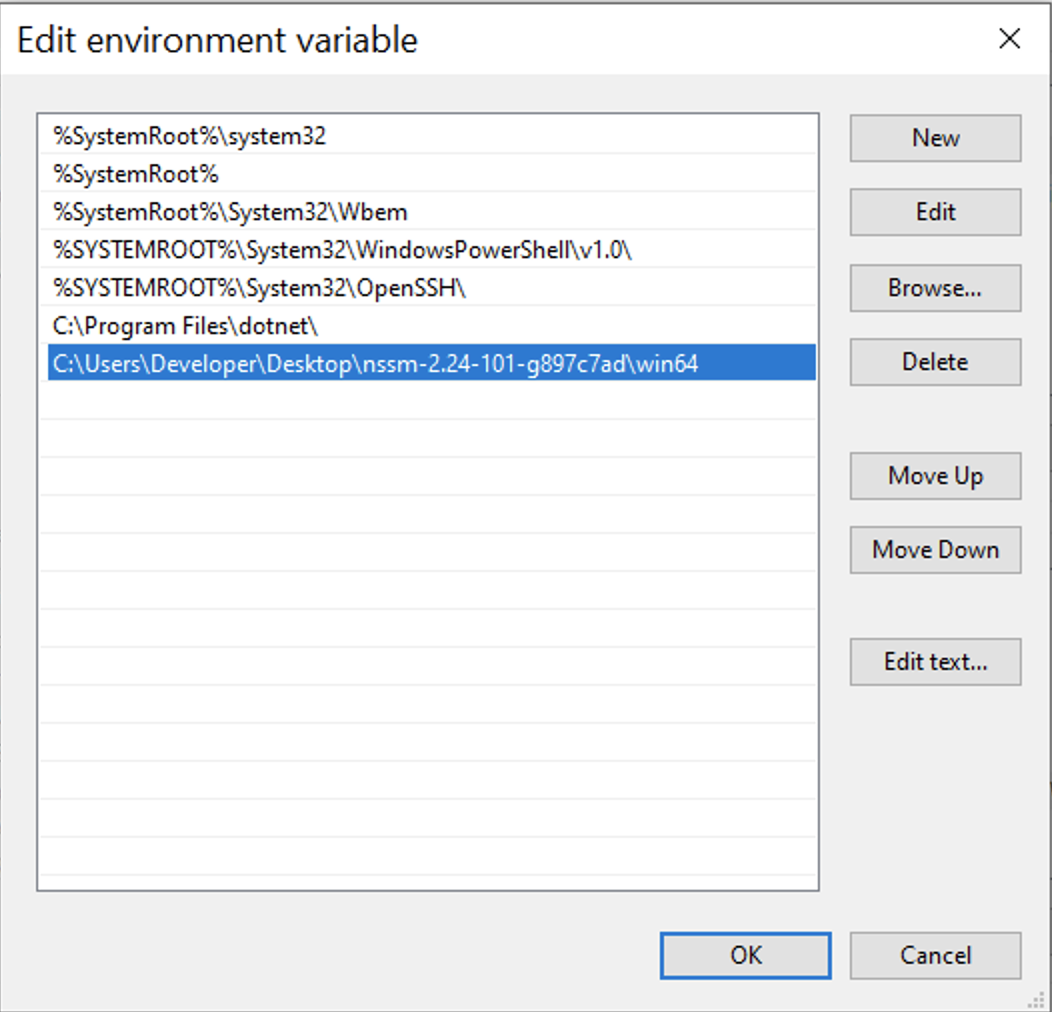1052x1012 pixels.
Task: Click the New button
Action: click(x=935, y=138)
